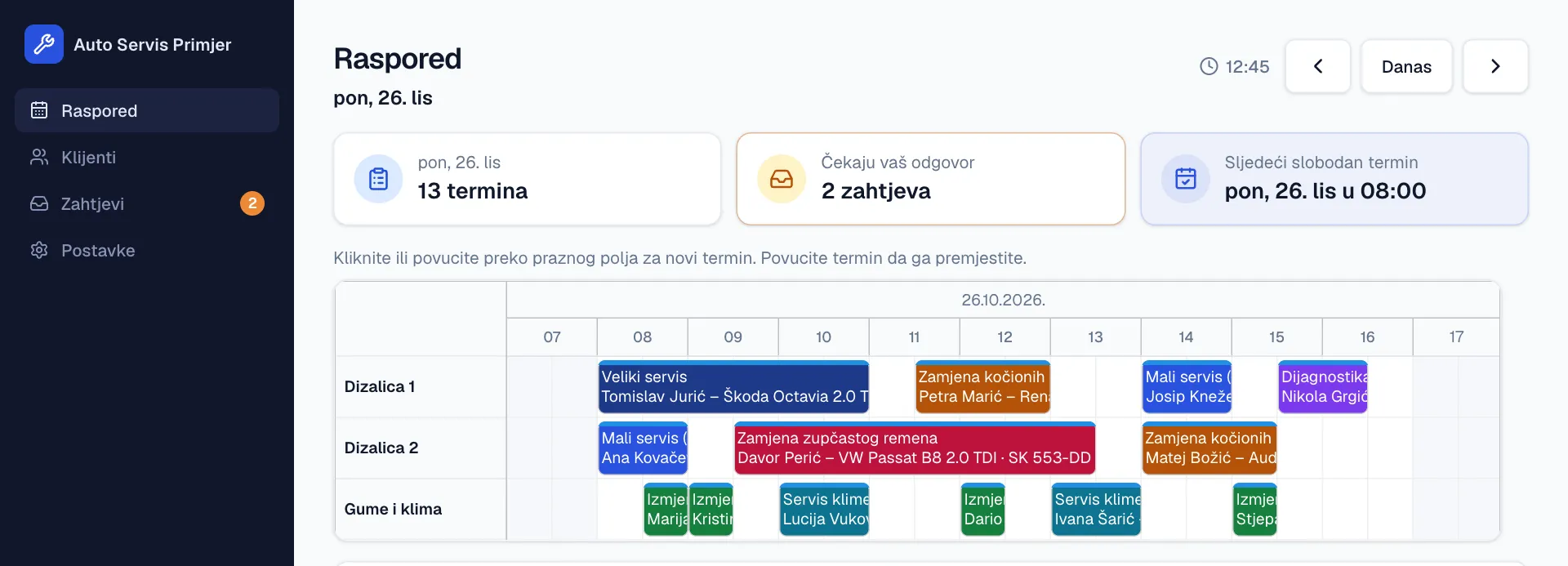Screen dimensions: 1568x566
Task: Click the 16 hour column header
Action: [x=1368, y=336]
